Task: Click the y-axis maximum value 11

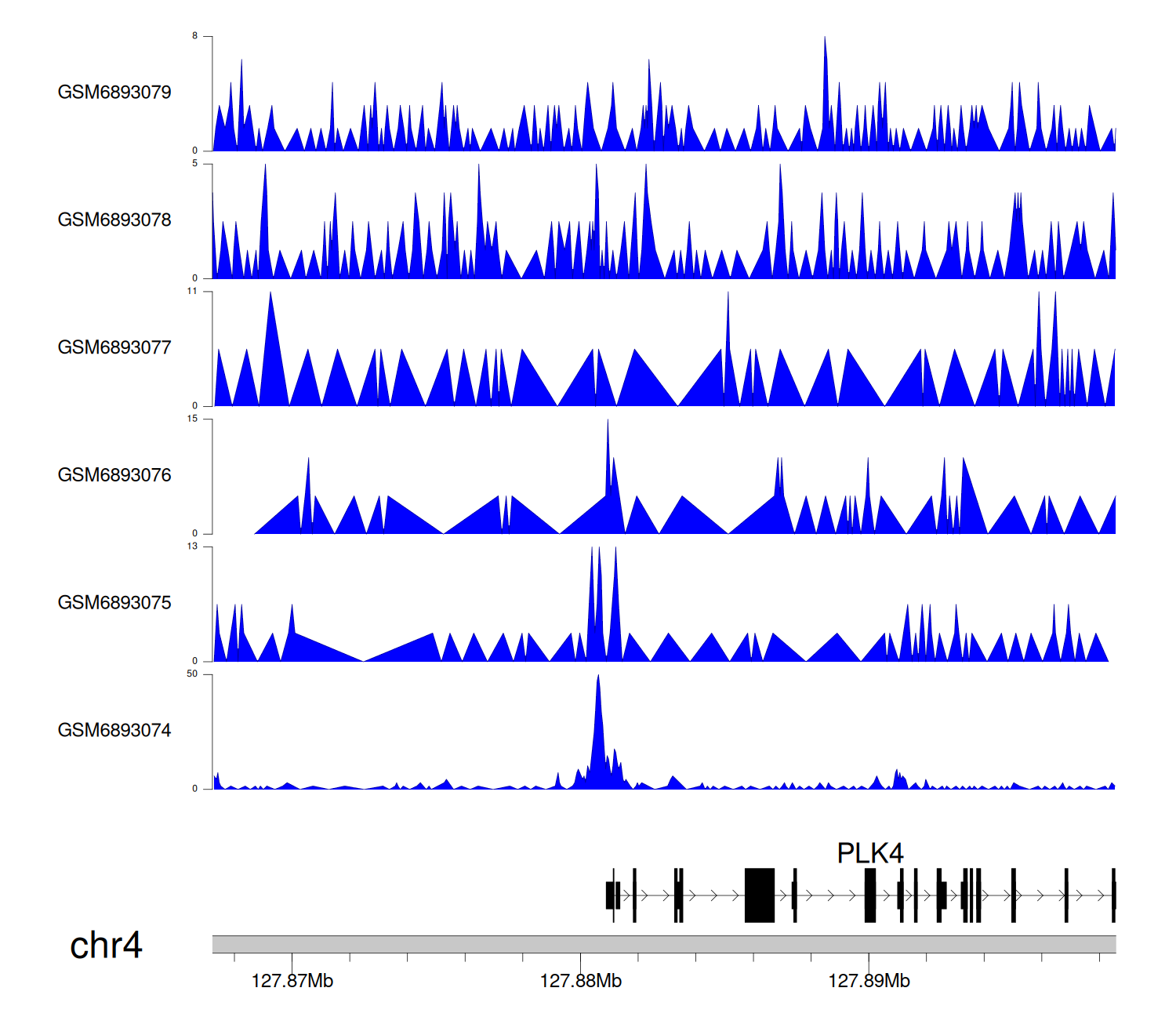Action: coord(192,292)
